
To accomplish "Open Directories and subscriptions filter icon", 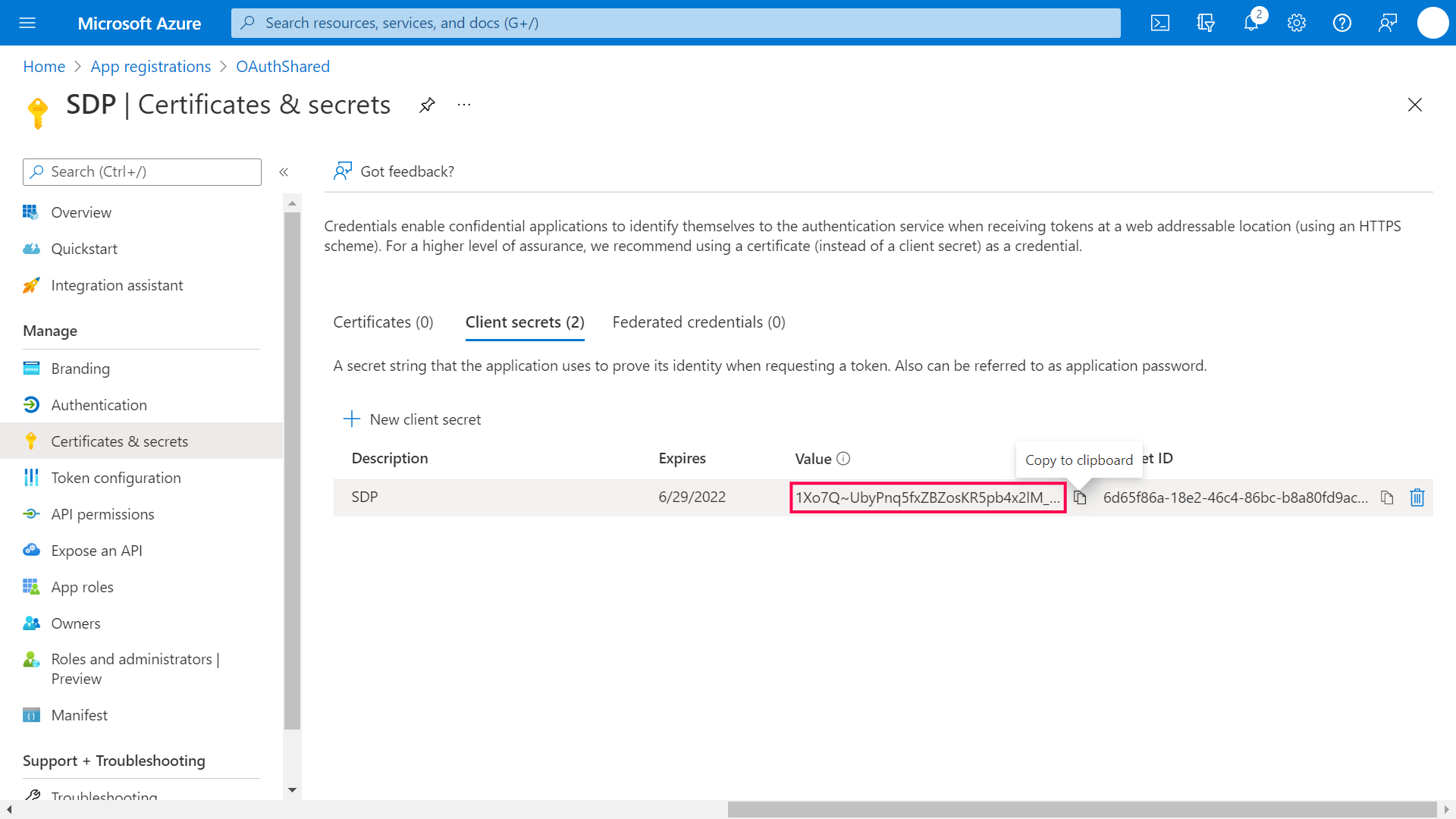I will 1206,23.
